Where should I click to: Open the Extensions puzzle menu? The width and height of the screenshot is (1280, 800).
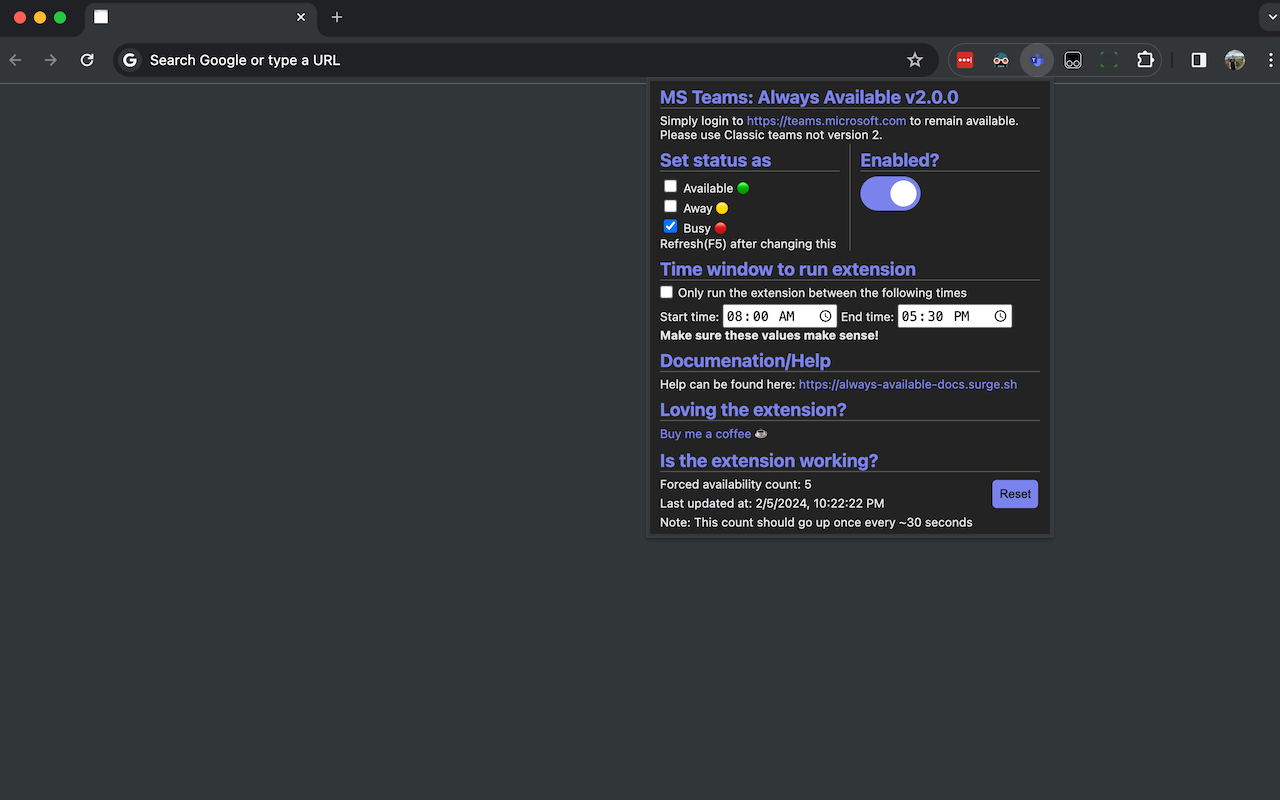1145,60
